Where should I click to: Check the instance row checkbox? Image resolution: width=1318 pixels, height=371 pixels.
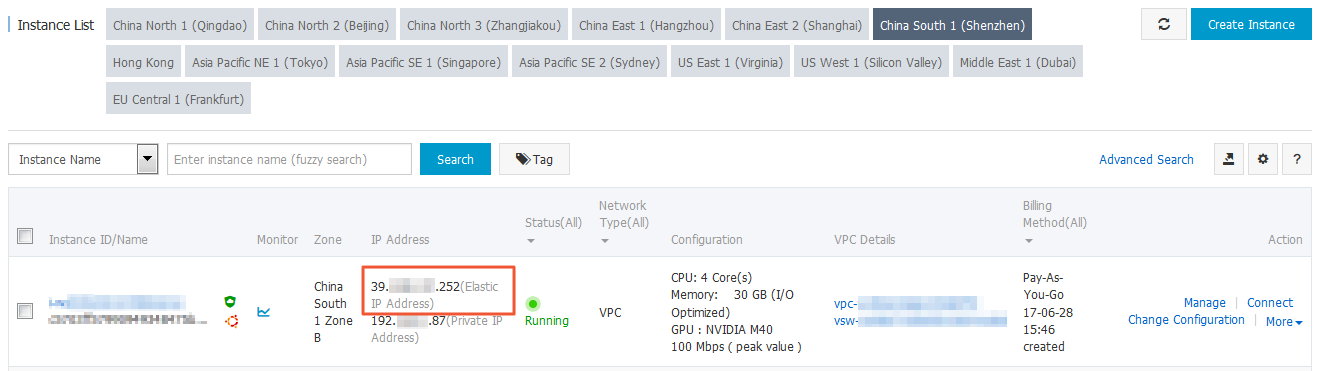click(26, 311)
